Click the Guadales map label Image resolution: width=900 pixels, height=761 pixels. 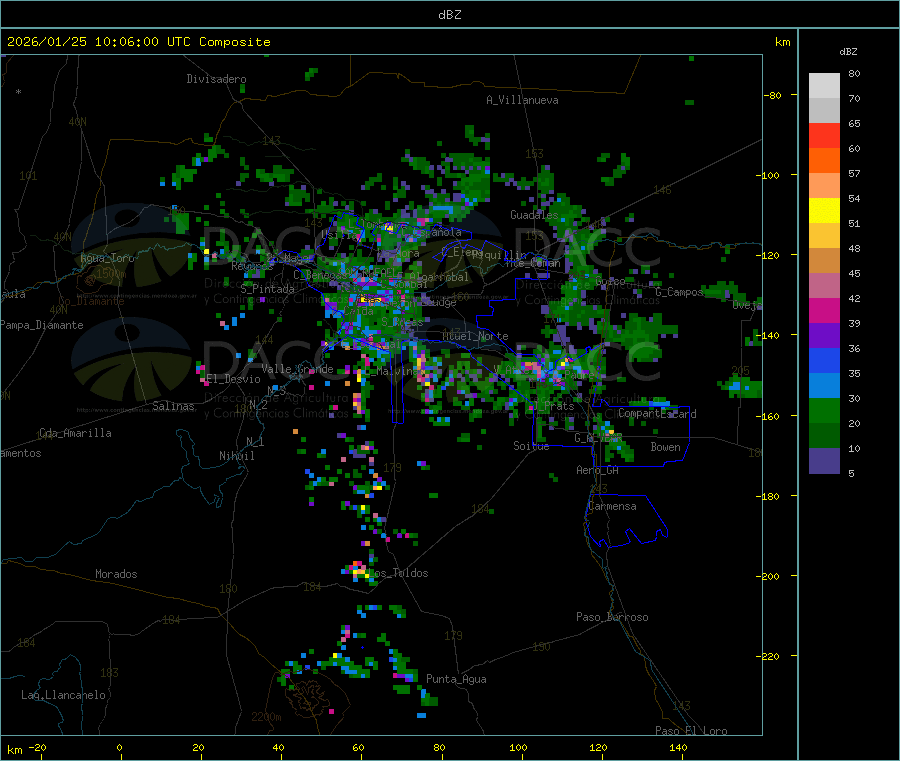(x=534, y=215)
